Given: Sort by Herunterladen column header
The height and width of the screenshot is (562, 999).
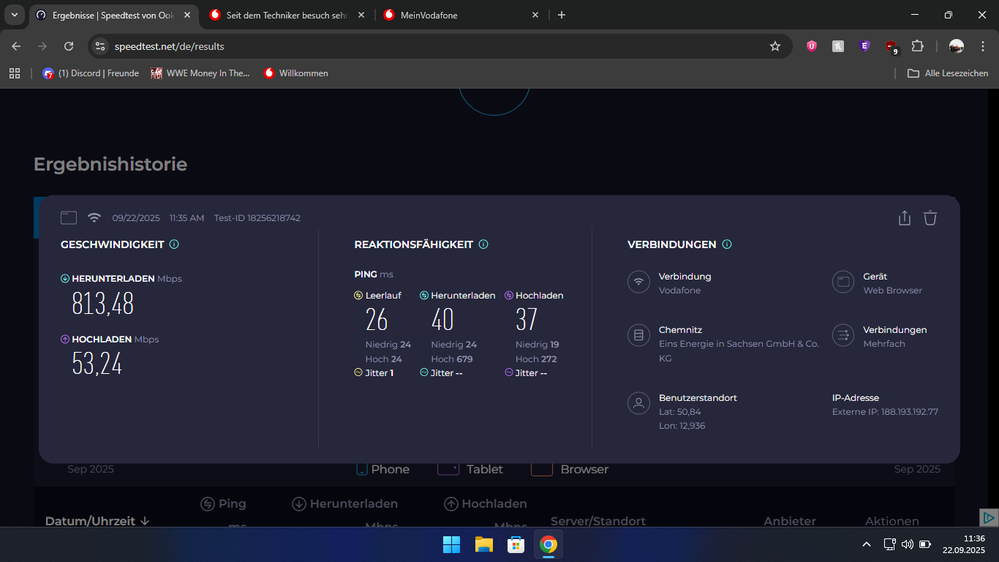Looking at the screenshot, I should [345, 503].
